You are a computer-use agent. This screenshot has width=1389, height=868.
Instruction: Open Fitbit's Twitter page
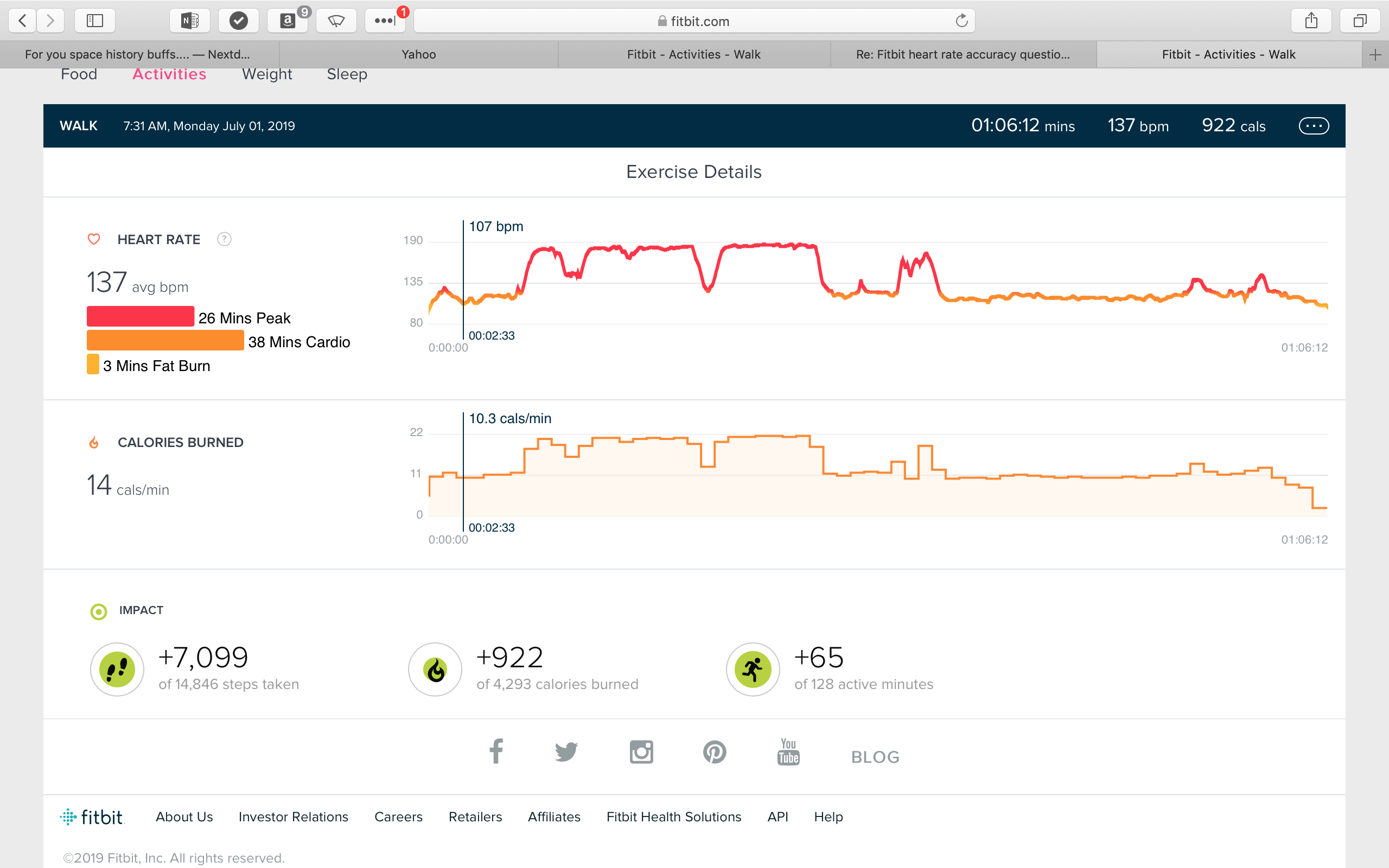click(566, 751)
